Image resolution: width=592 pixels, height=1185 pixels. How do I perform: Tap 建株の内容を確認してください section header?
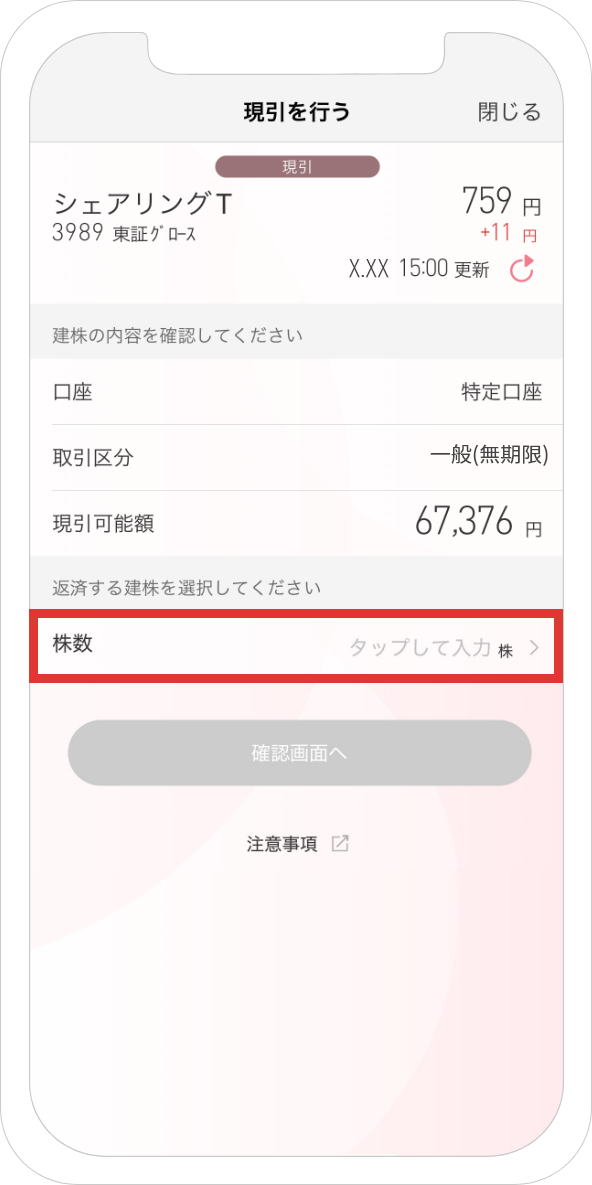point(178,336)
